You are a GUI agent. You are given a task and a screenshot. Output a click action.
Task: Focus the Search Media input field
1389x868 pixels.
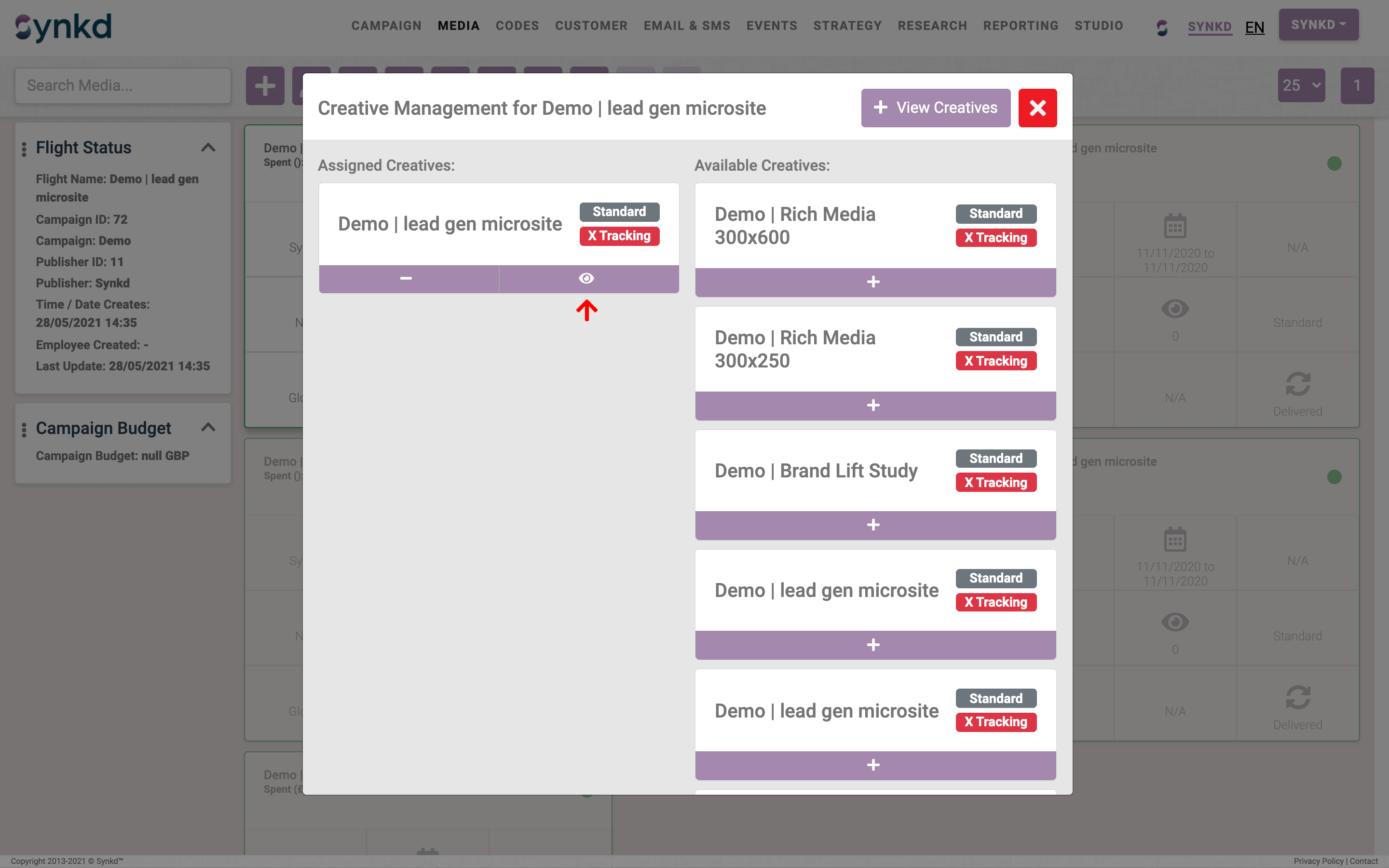click(123, 85)
